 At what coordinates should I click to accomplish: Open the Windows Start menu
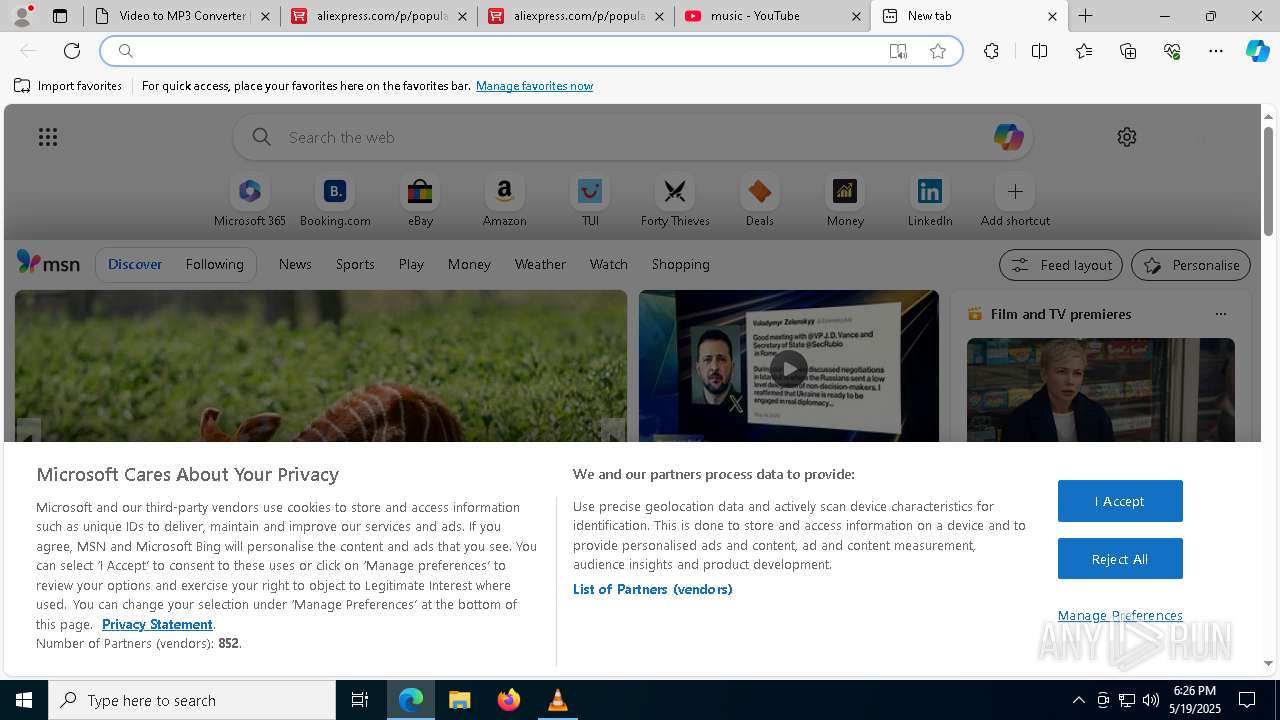(24, 700)
